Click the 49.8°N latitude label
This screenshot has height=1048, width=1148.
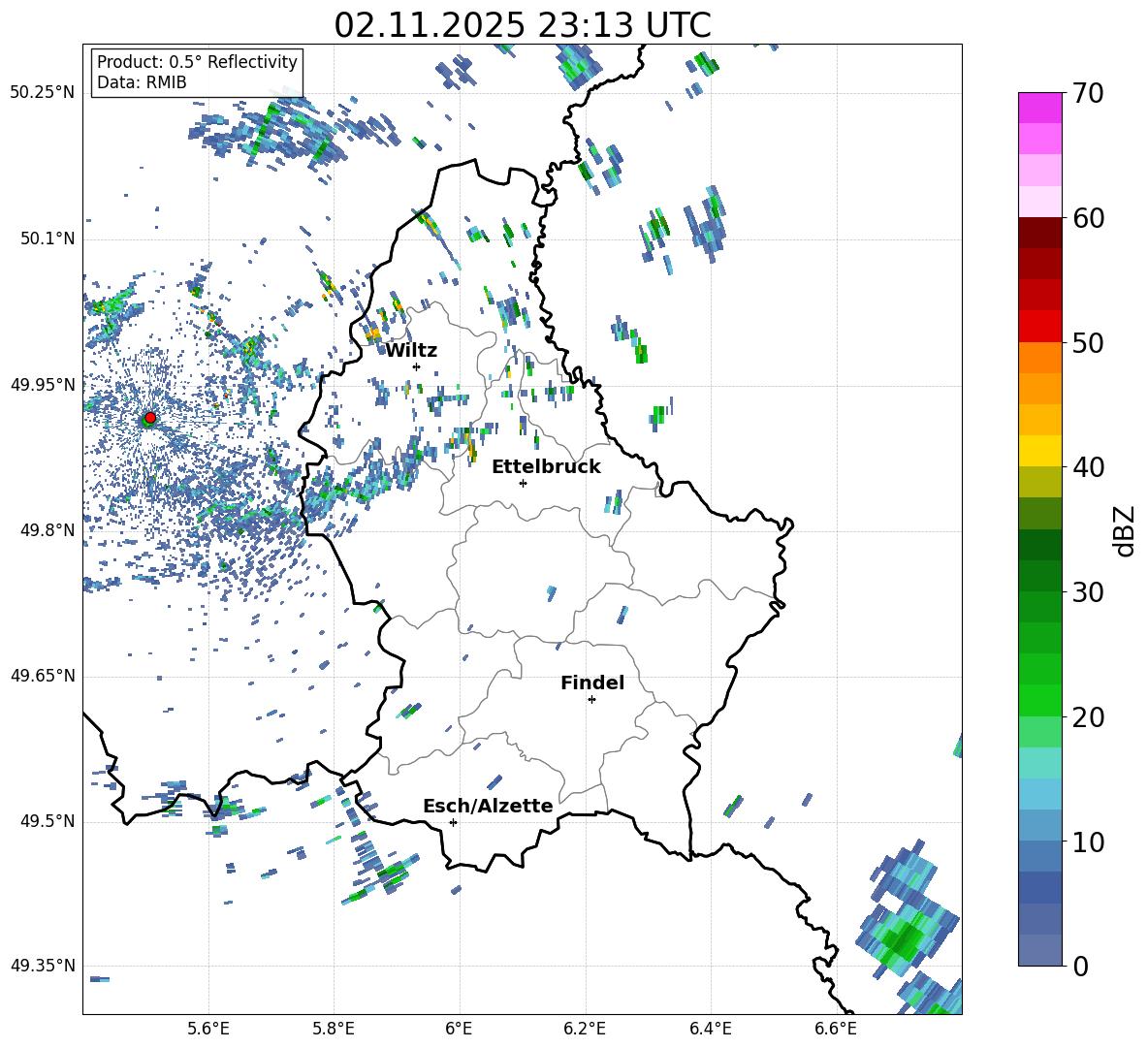coord(47,530)
